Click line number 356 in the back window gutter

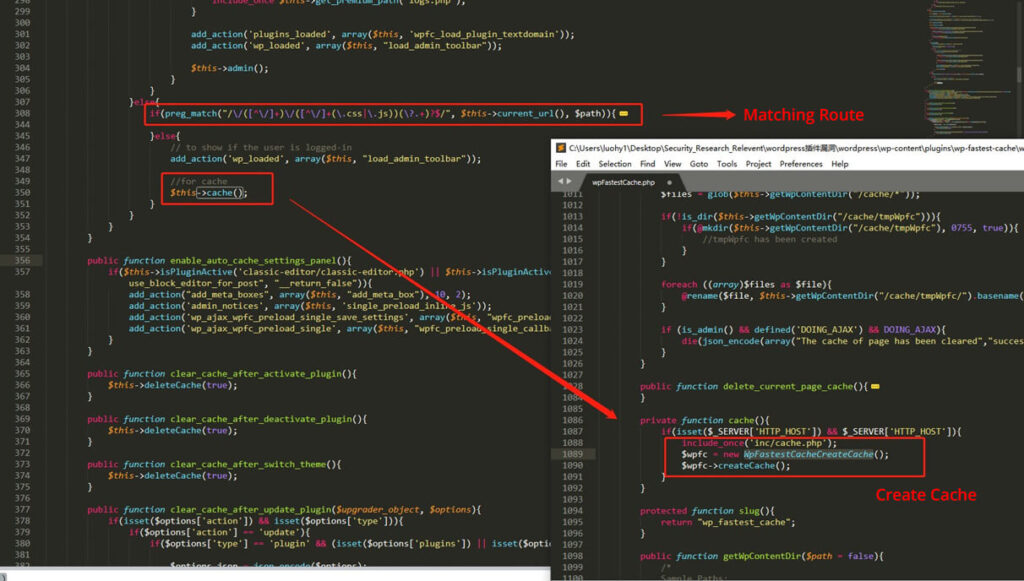[22, 260]
